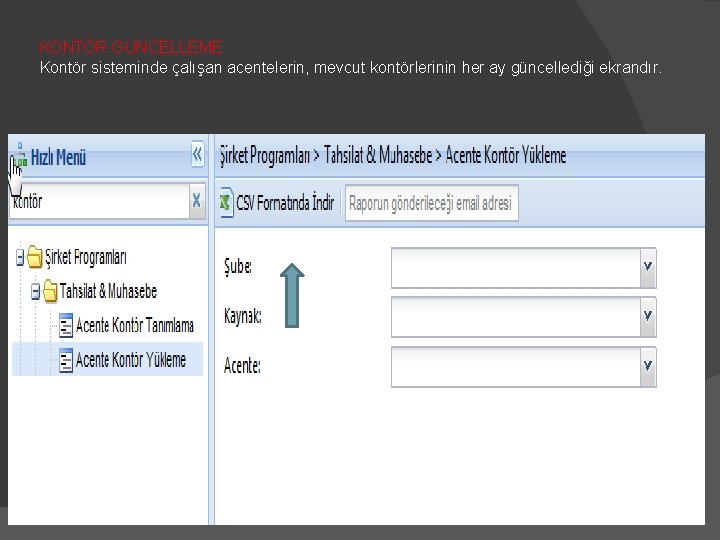Click the Acente: label
The image size is (720, 540).
pos(242,366)
